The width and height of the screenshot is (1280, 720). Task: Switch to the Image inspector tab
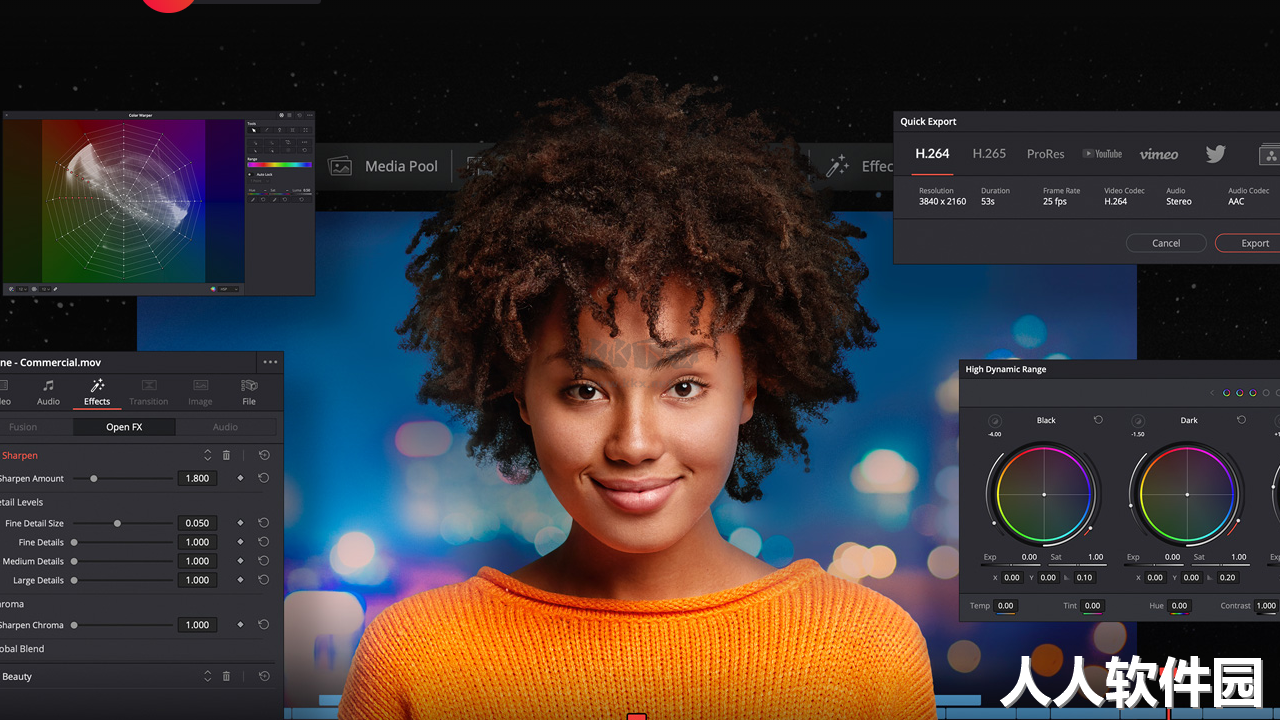click(x=200, y=392)
